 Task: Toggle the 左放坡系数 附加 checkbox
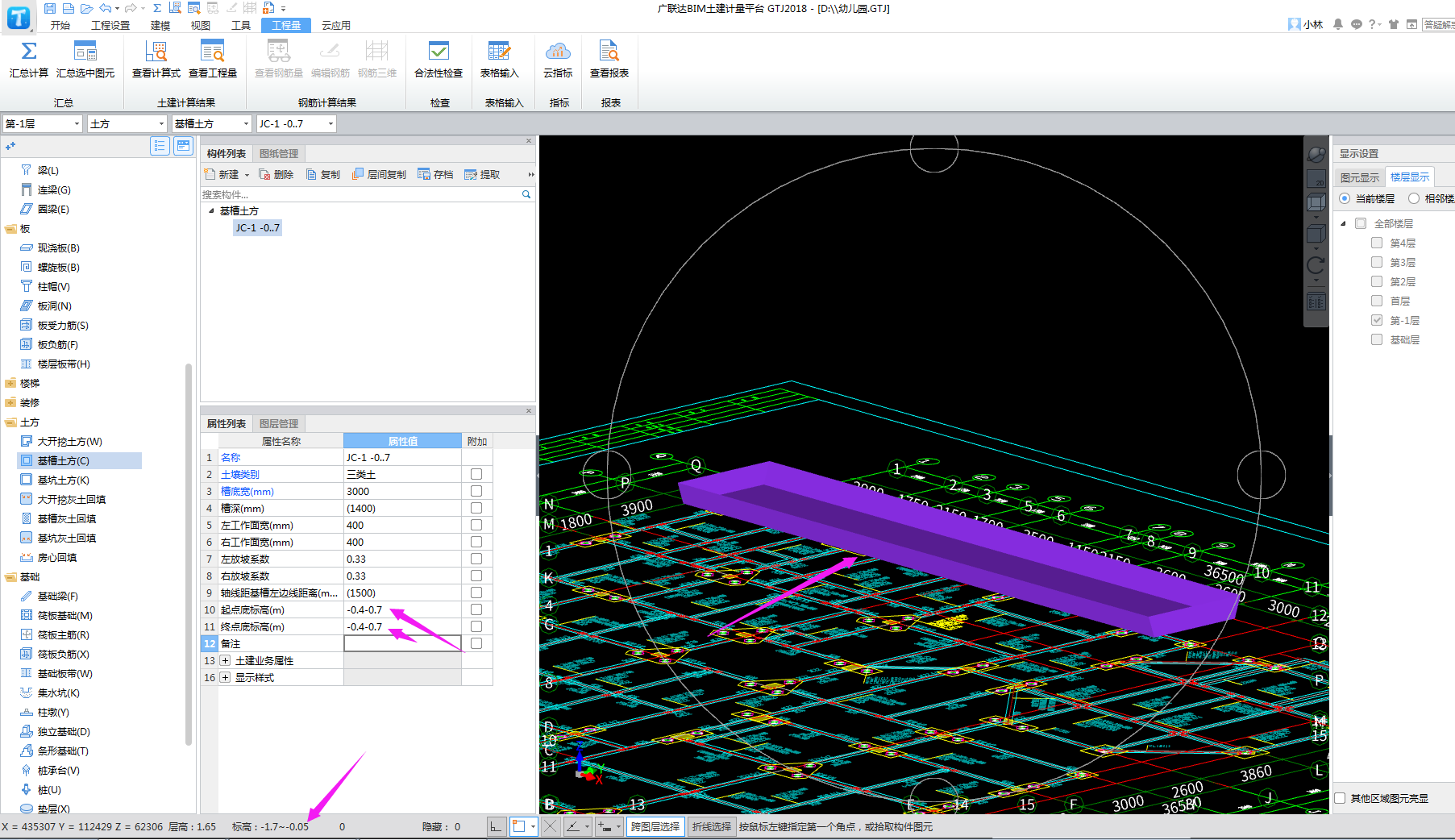click(476, 559)
